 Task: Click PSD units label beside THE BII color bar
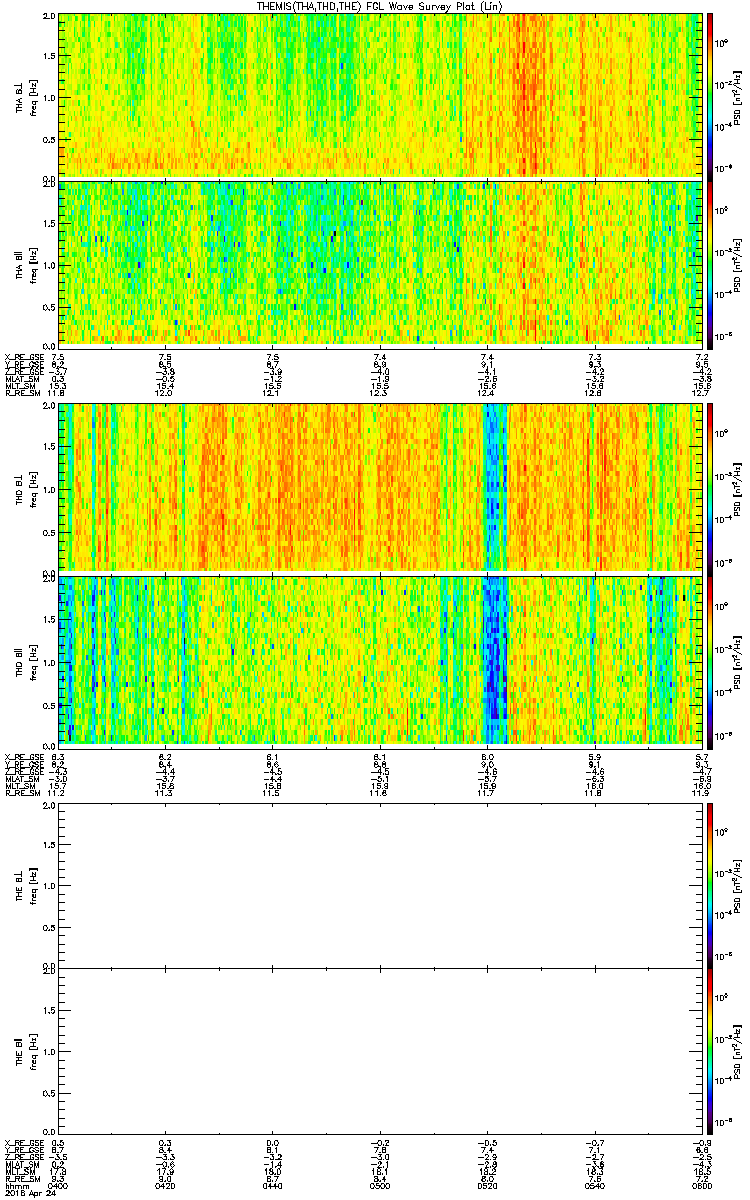point(738,1051)
